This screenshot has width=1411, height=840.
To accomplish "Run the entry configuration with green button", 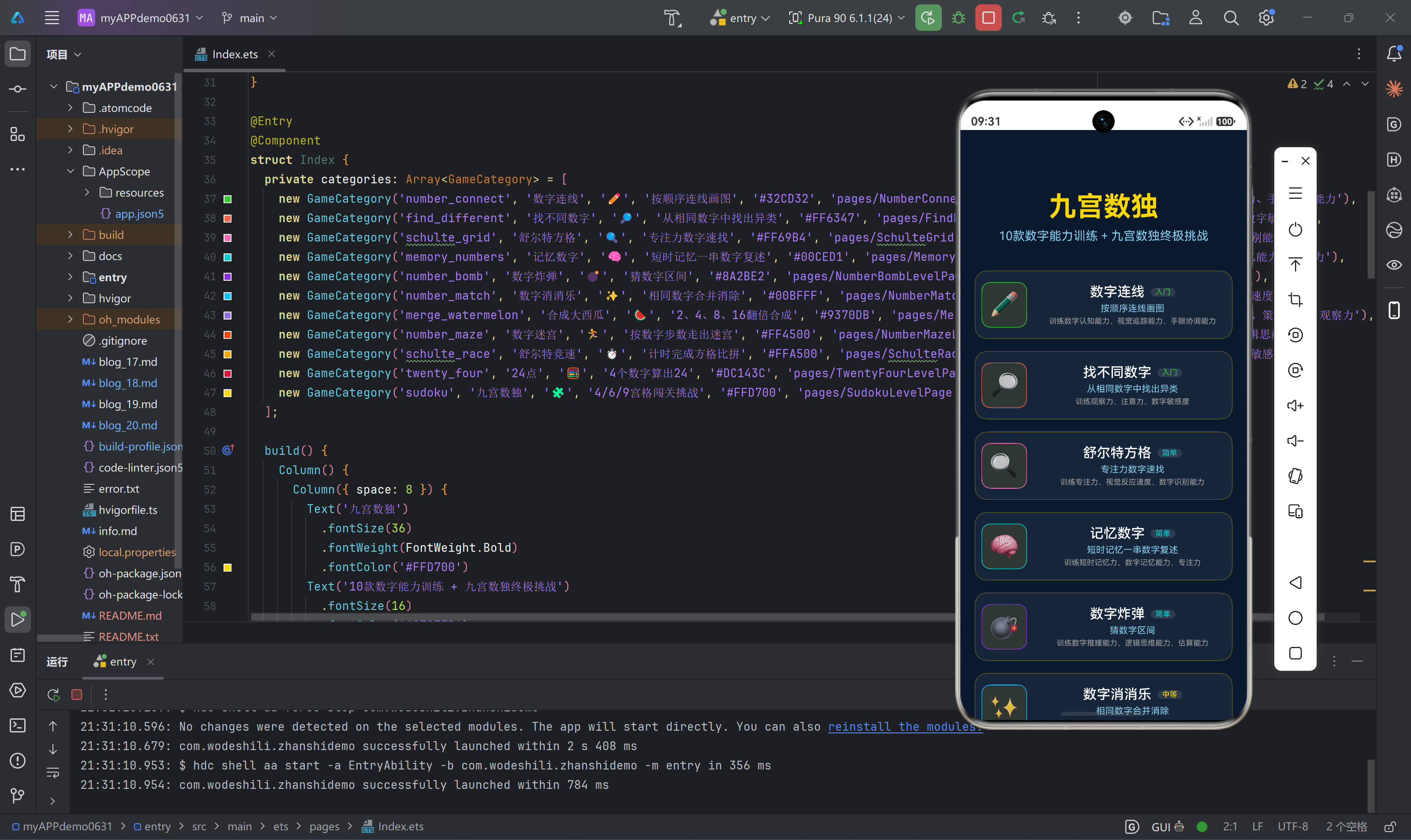I will tap(928, 18).
